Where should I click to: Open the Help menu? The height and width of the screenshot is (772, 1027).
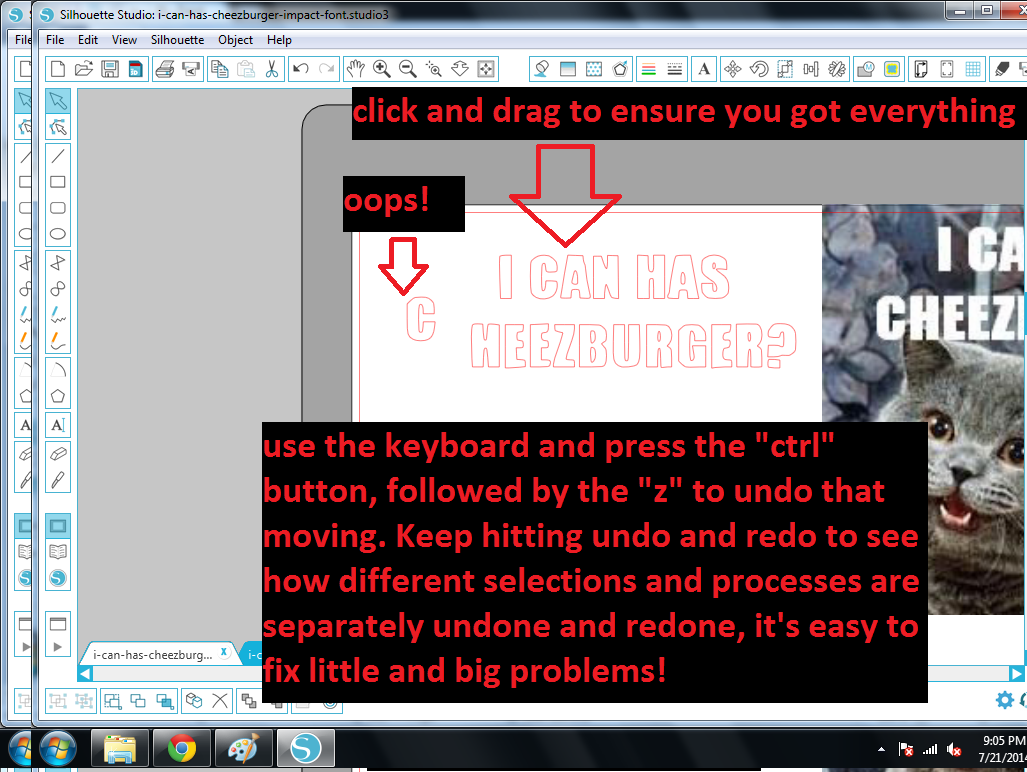point(279,40)
